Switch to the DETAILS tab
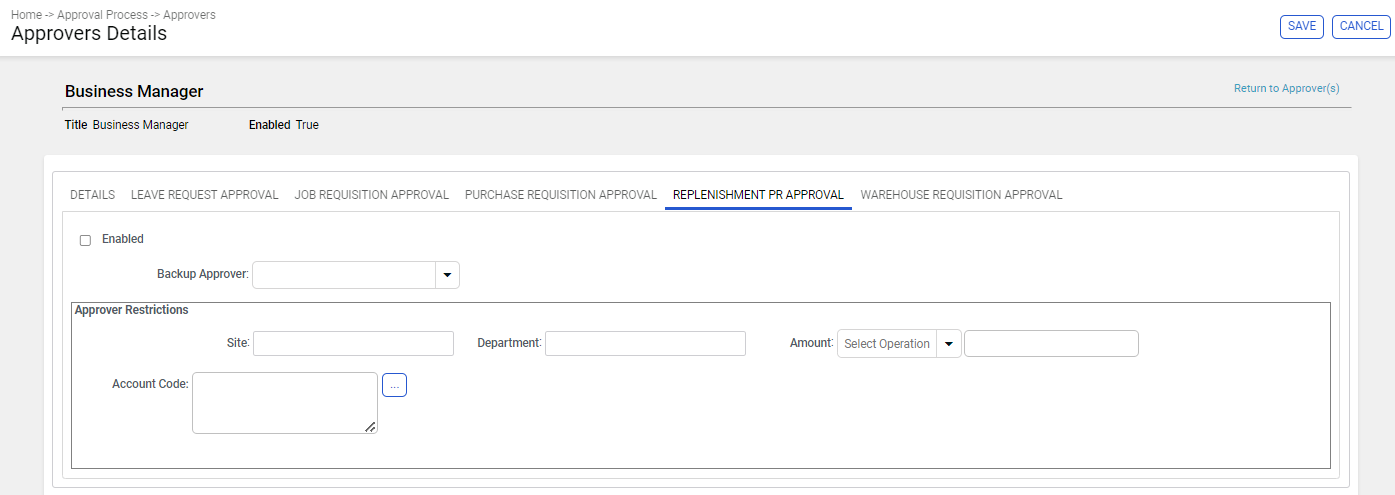Screen dimensions: 1395x495 tap(92, 195)
